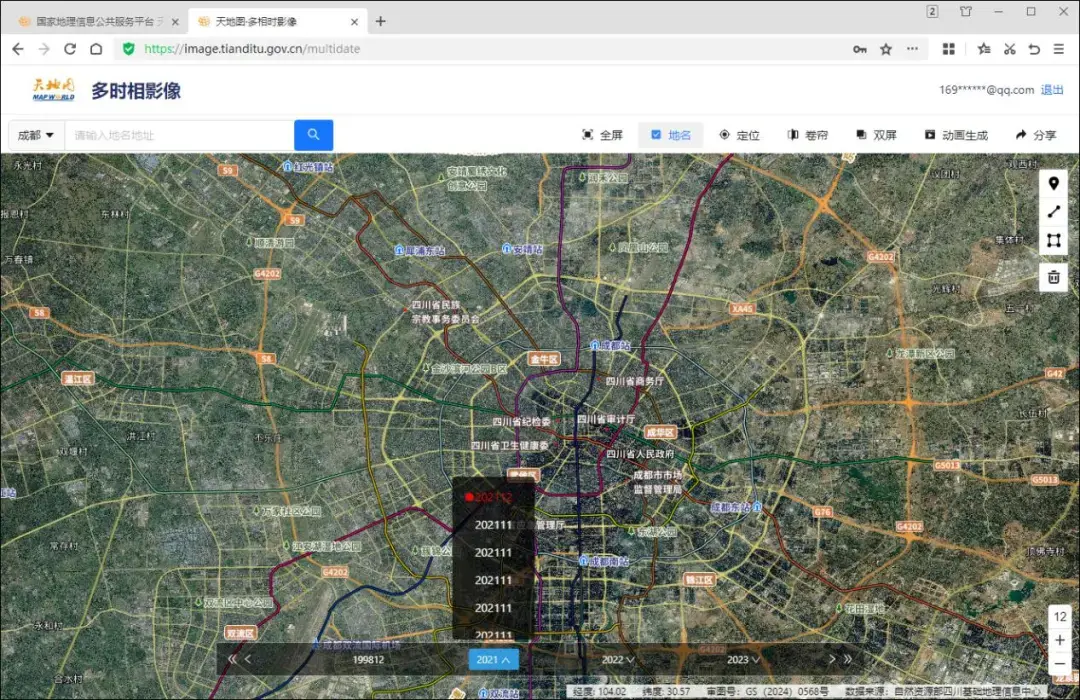The image size is (1080, 700).
Task: Click the 四川省人民政府 map label
Action: click(639, 454)
